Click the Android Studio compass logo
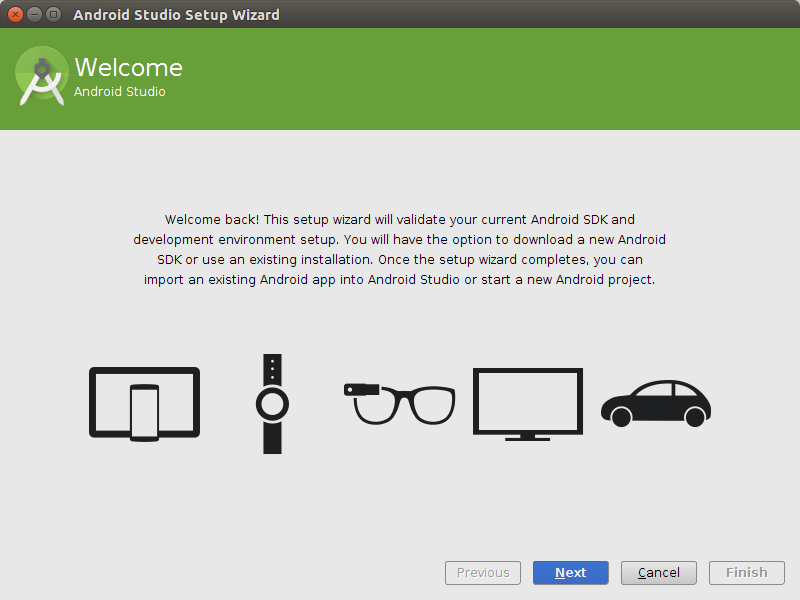This screenshot has width=800, height=600. coord(41,76)
